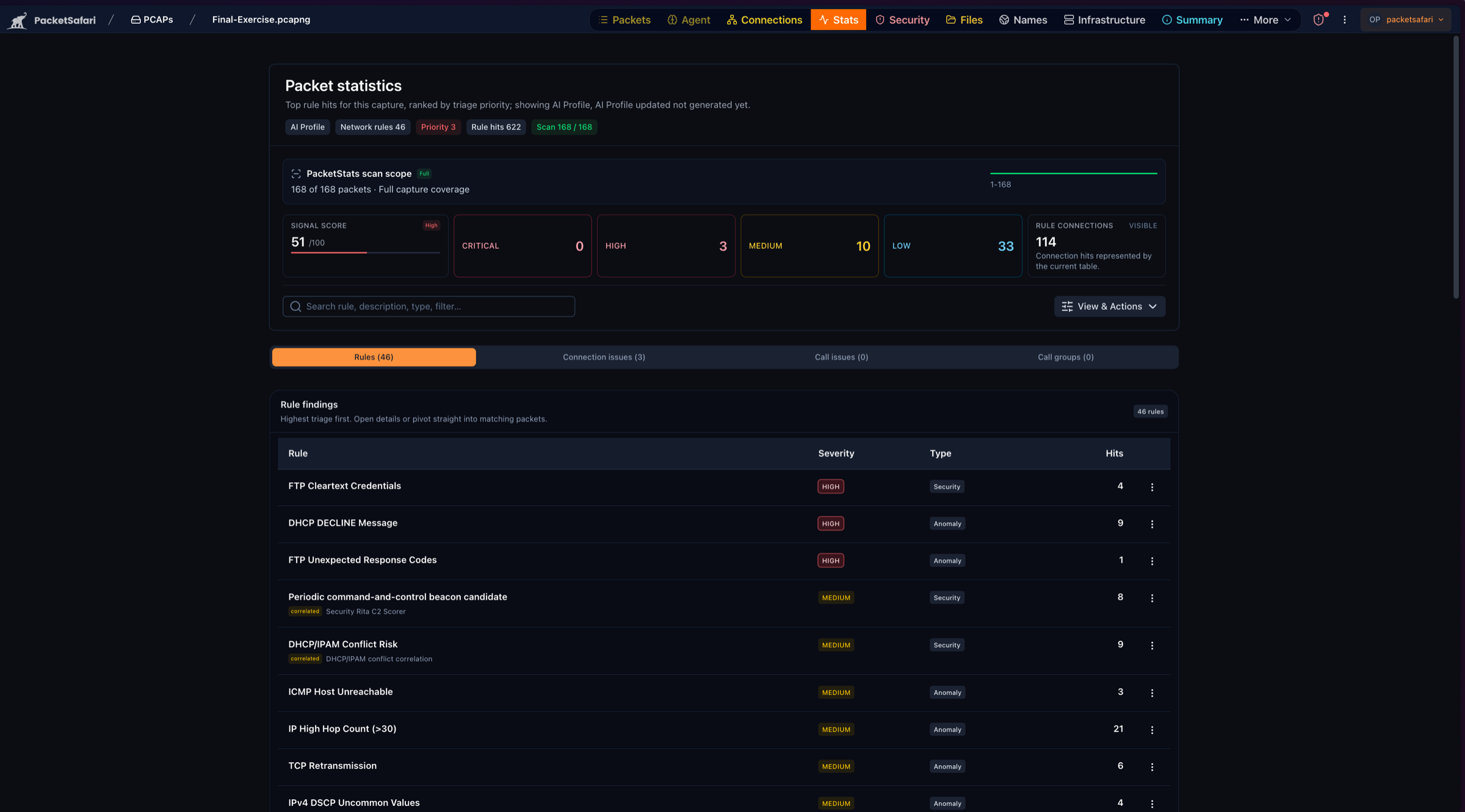Filter by the MEDIUM severity card
Screen dimensions: 1465x812
click(809, 246)
